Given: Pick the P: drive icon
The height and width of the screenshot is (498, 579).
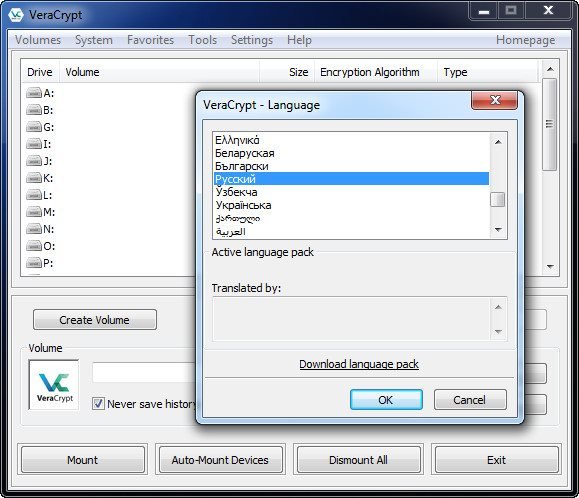Looking at the screenshot, I should click(34, 263).
